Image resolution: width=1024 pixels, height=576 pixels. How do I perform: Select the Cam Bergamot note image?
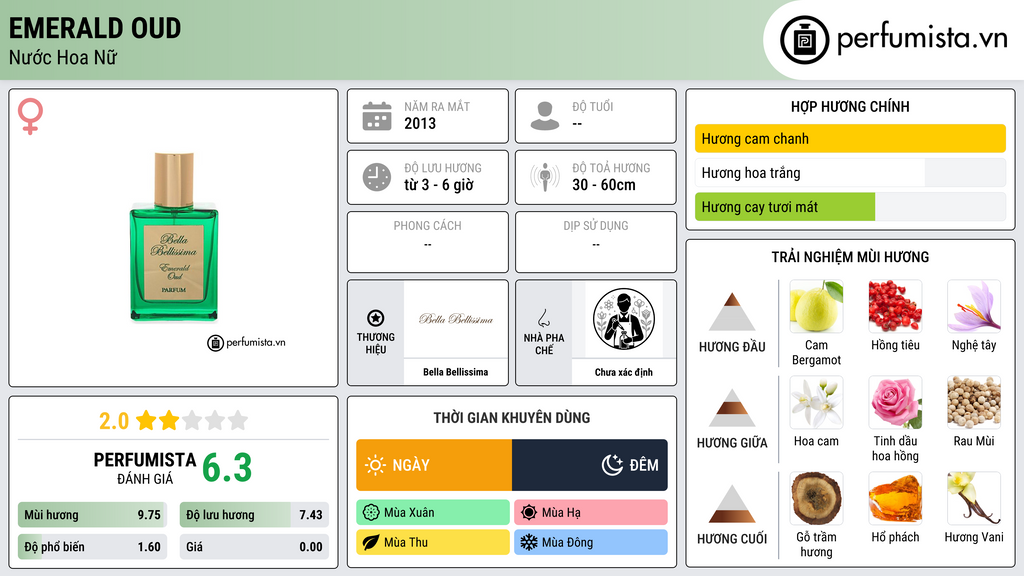(816, 306)
